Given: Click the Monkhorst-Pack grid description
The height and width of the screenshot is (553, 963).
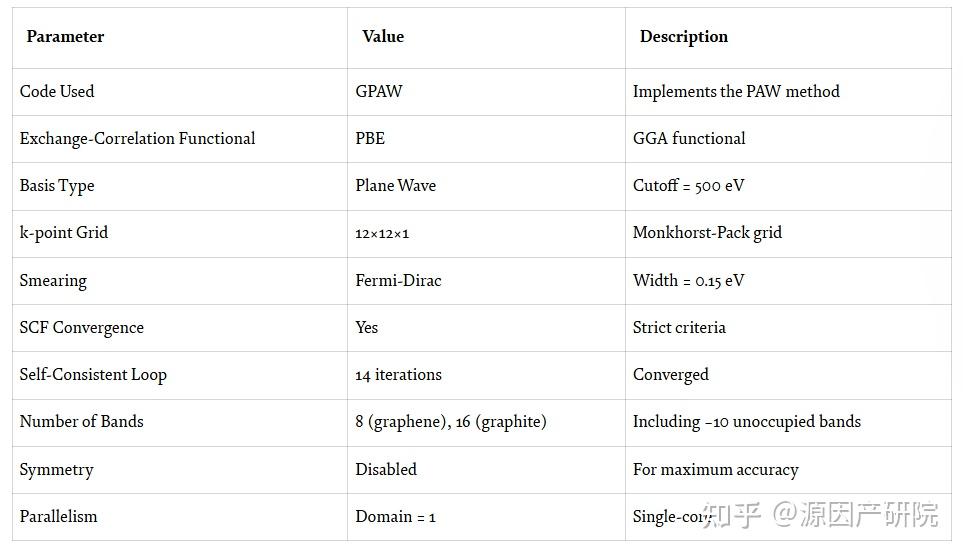Looking at the screenshot, I should coord(707,232).
